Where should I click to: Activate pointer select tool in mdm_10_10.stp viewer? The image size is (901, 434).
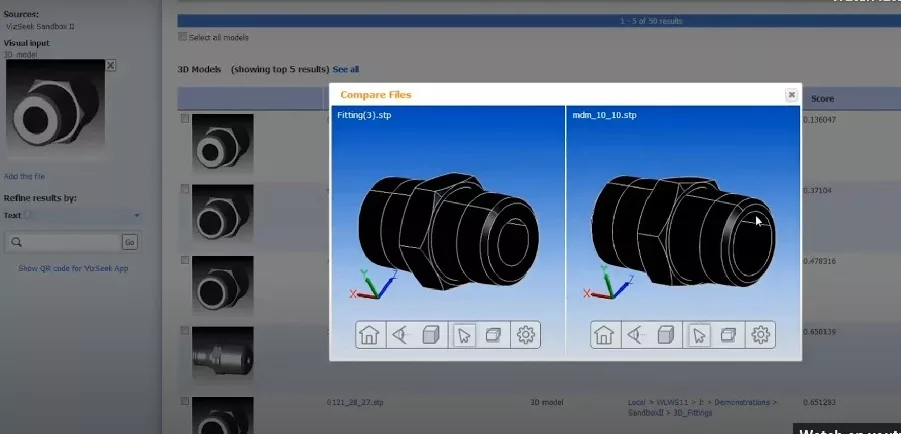698,335
